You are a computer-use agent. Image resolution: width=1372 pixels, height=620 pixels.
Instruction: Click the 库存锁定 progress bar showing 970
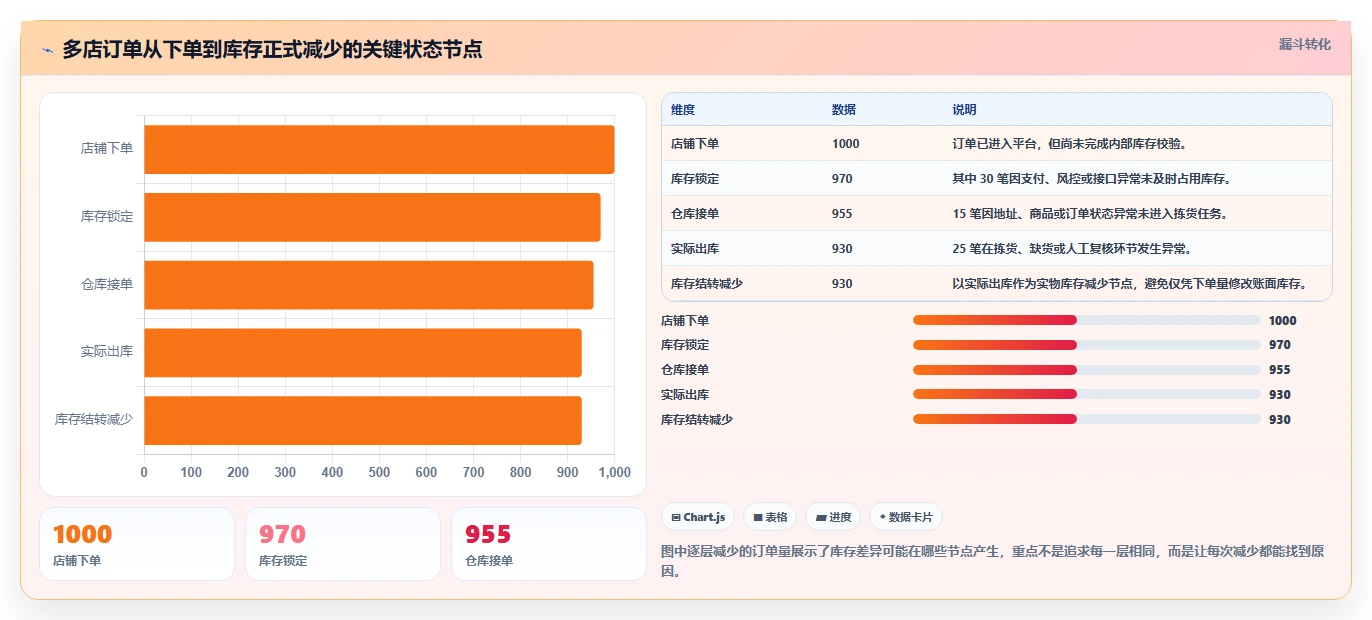1086,345
